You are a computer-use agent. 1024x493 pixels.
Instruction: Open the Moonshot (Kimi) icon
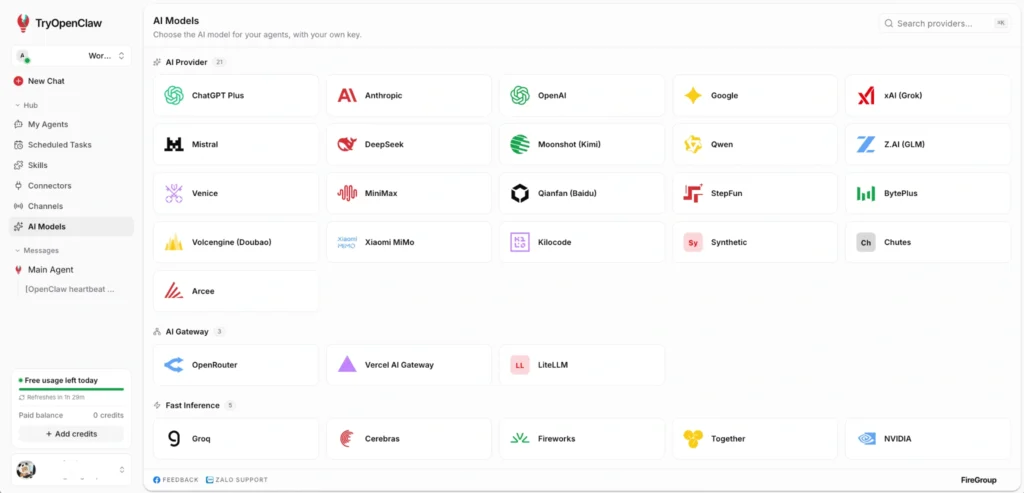pyautogui.click(x=520, y=144)
